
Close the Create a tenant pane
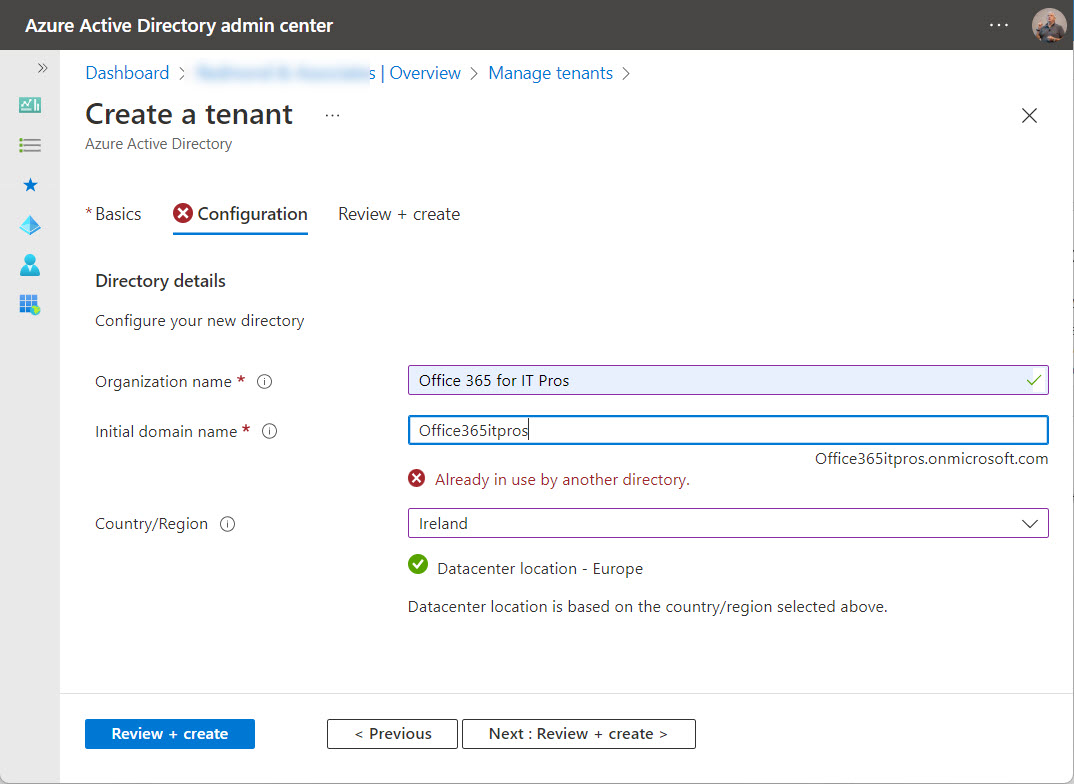pos(1029,116)
